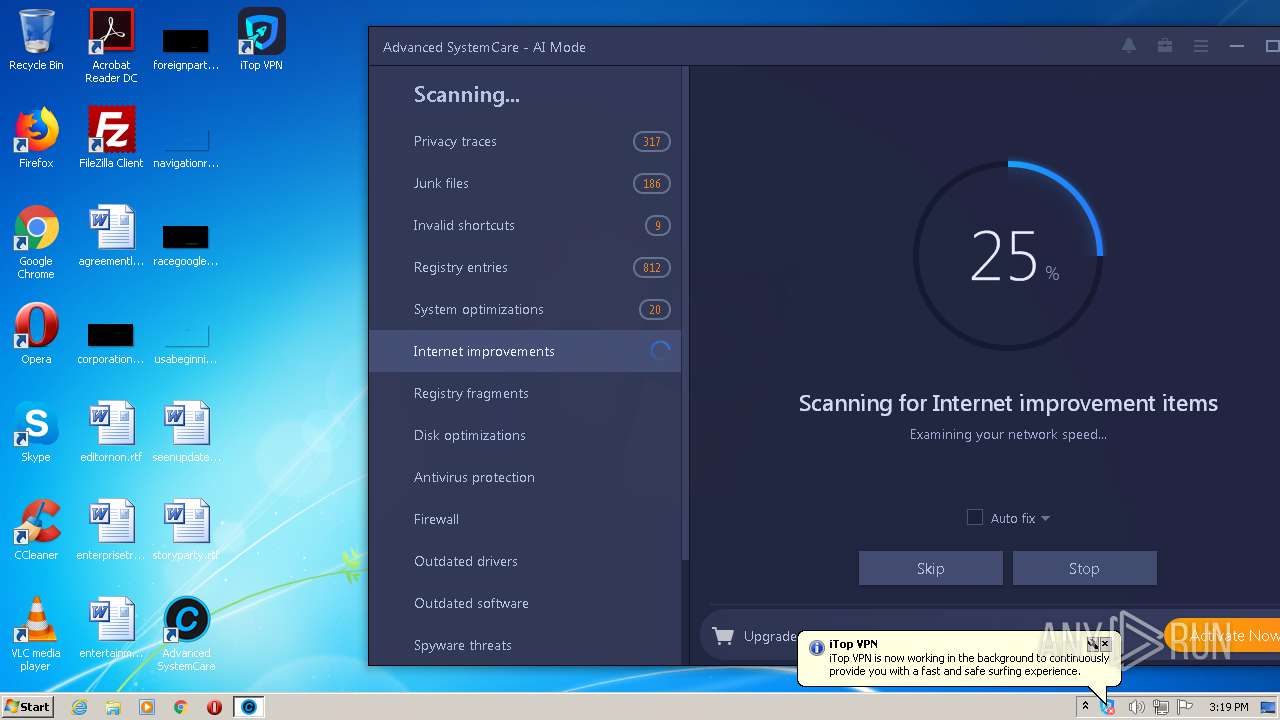Click the network tray icon
1280x720 pixels.
[x=1161, y=707]
